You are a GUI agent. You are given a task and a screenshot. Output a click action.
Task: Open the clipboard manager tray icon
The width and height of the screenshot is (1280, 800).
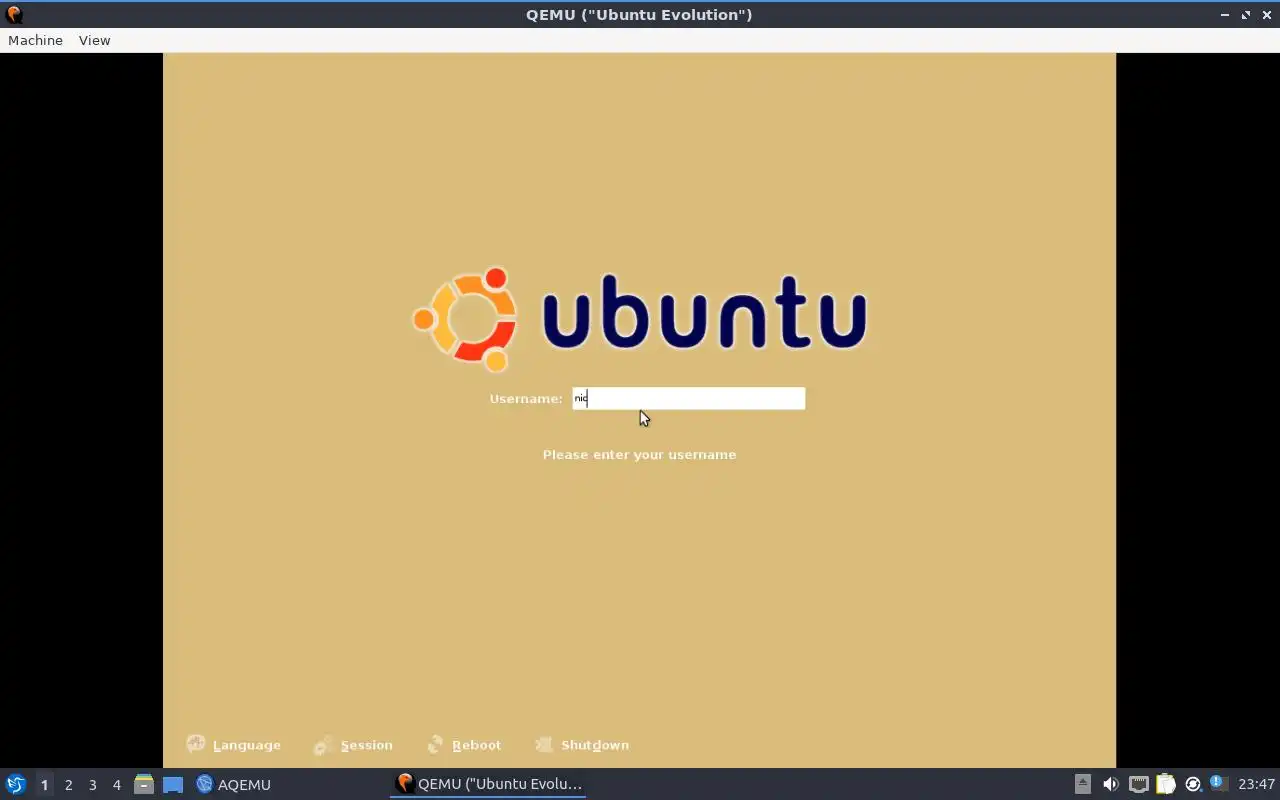point(1165,784)
